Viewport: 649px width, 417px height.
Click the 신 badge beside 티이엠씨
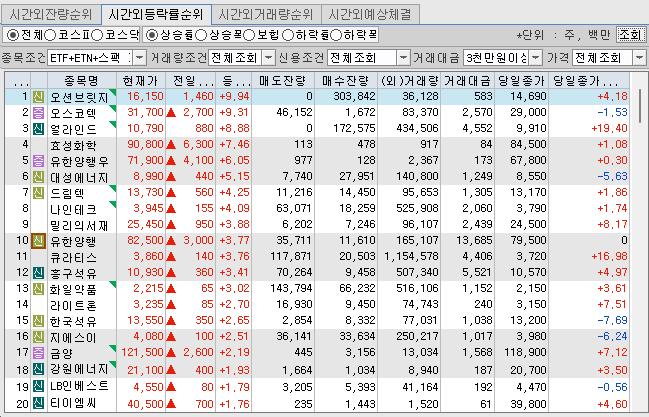tap(38, 403)
